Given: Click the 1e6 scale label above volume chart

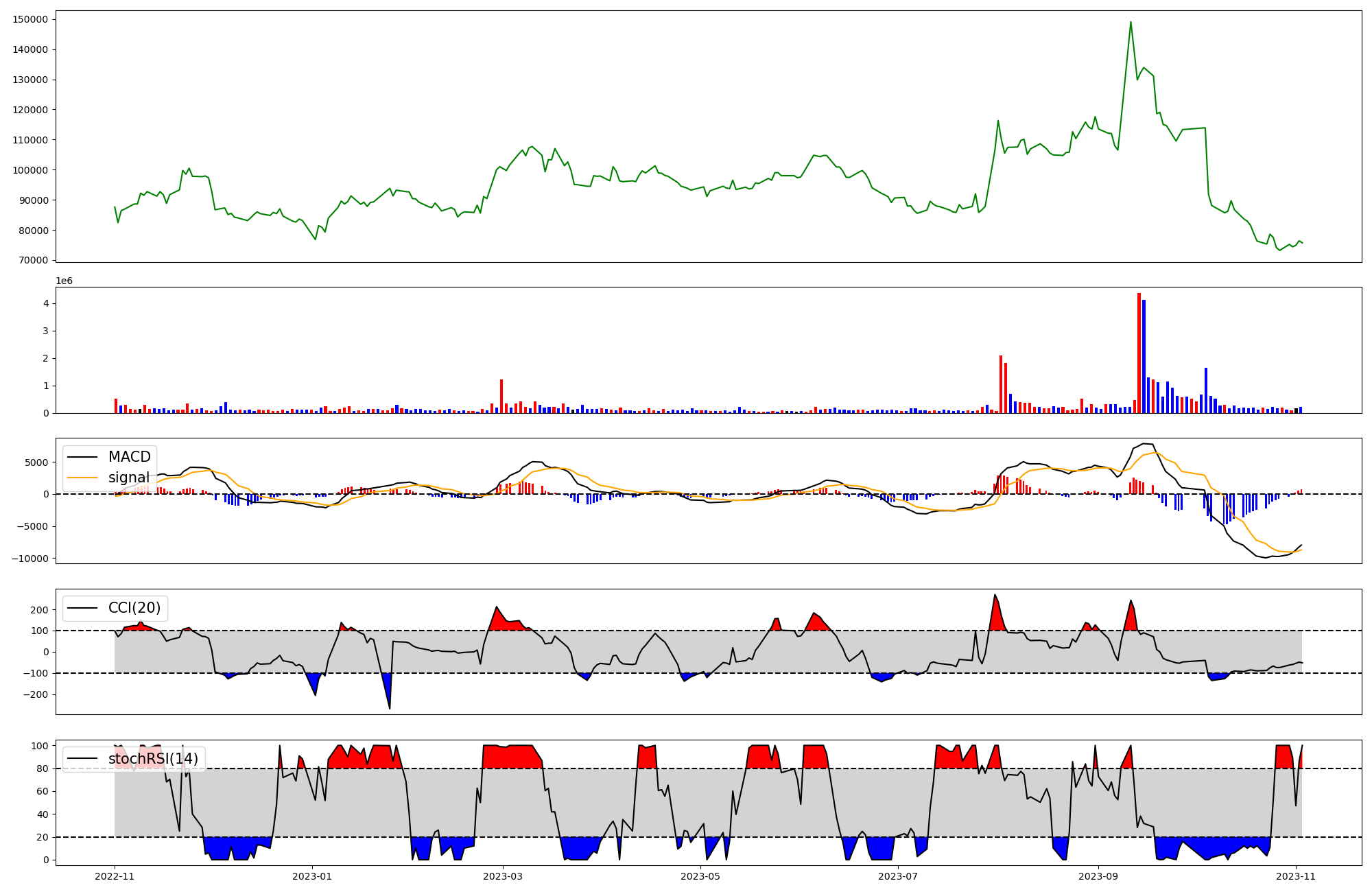Looking at the screenshot, I should [64, 281].
